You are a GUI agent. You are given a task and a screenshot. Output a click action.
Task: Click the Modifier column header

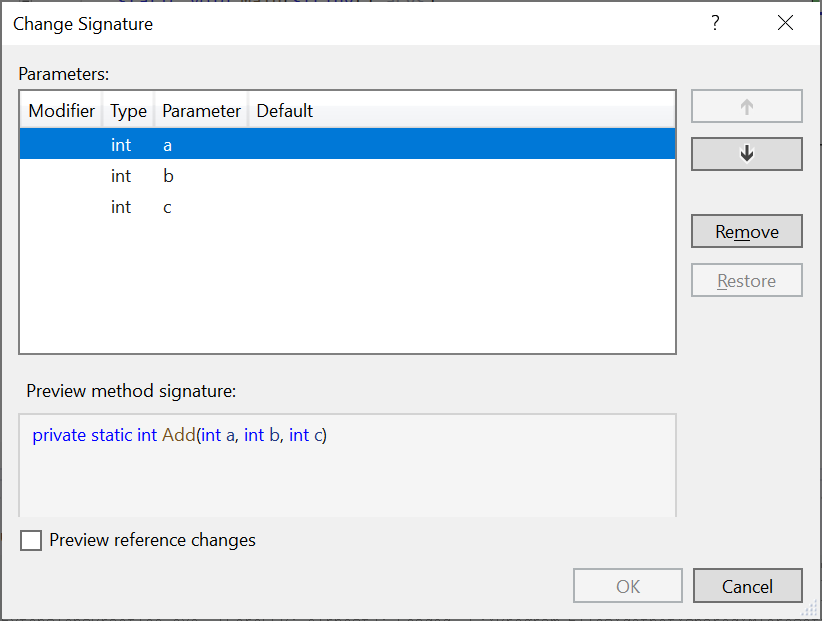click(x=61, y=111)
